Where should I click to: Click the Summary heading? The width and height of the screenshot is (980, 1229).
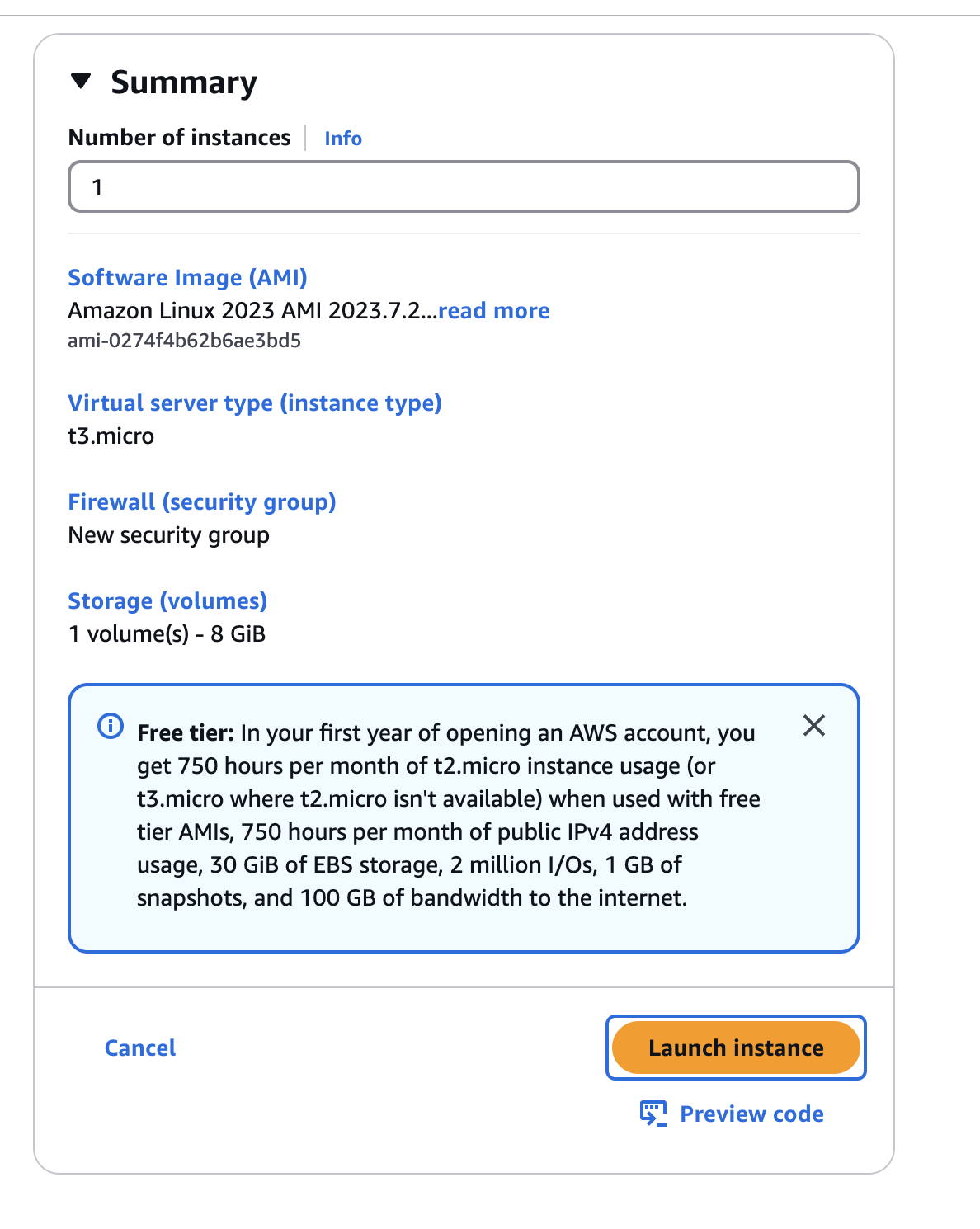183,81
